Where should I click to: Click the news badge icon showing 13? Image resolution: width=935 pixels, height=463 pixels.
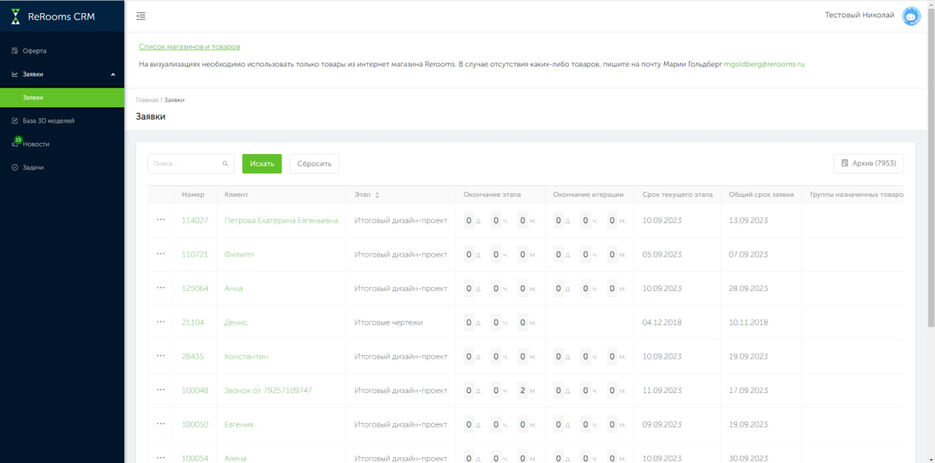pyautogui.click(x=17, y=141)
